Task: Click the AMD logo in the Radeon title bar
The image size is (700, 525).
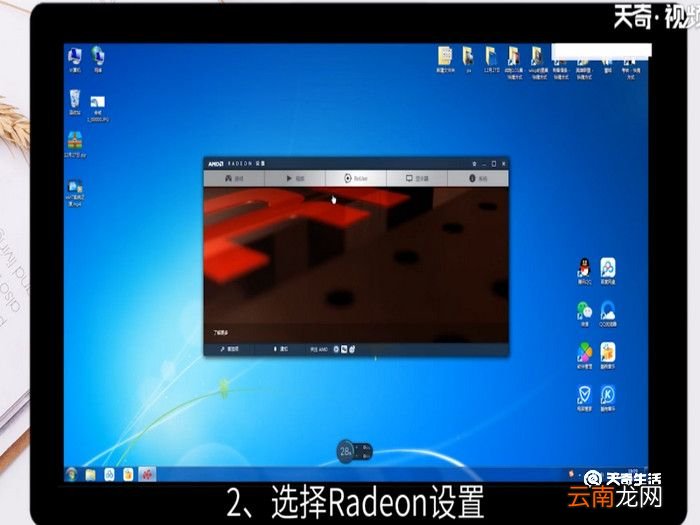Action: click(216, 164)
